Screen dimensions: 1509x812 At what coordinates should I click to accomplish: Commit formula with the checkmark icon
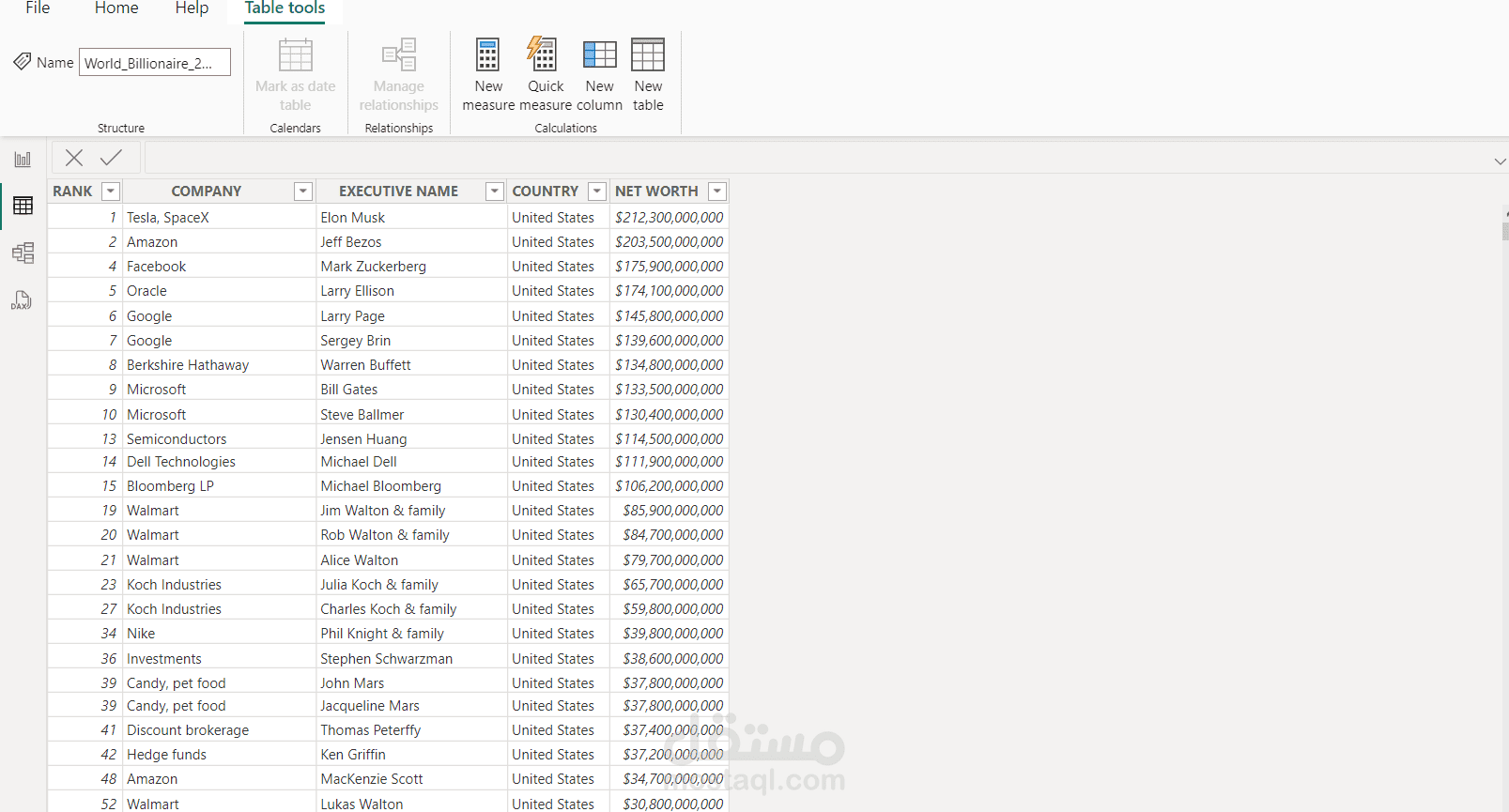[111, 158]
